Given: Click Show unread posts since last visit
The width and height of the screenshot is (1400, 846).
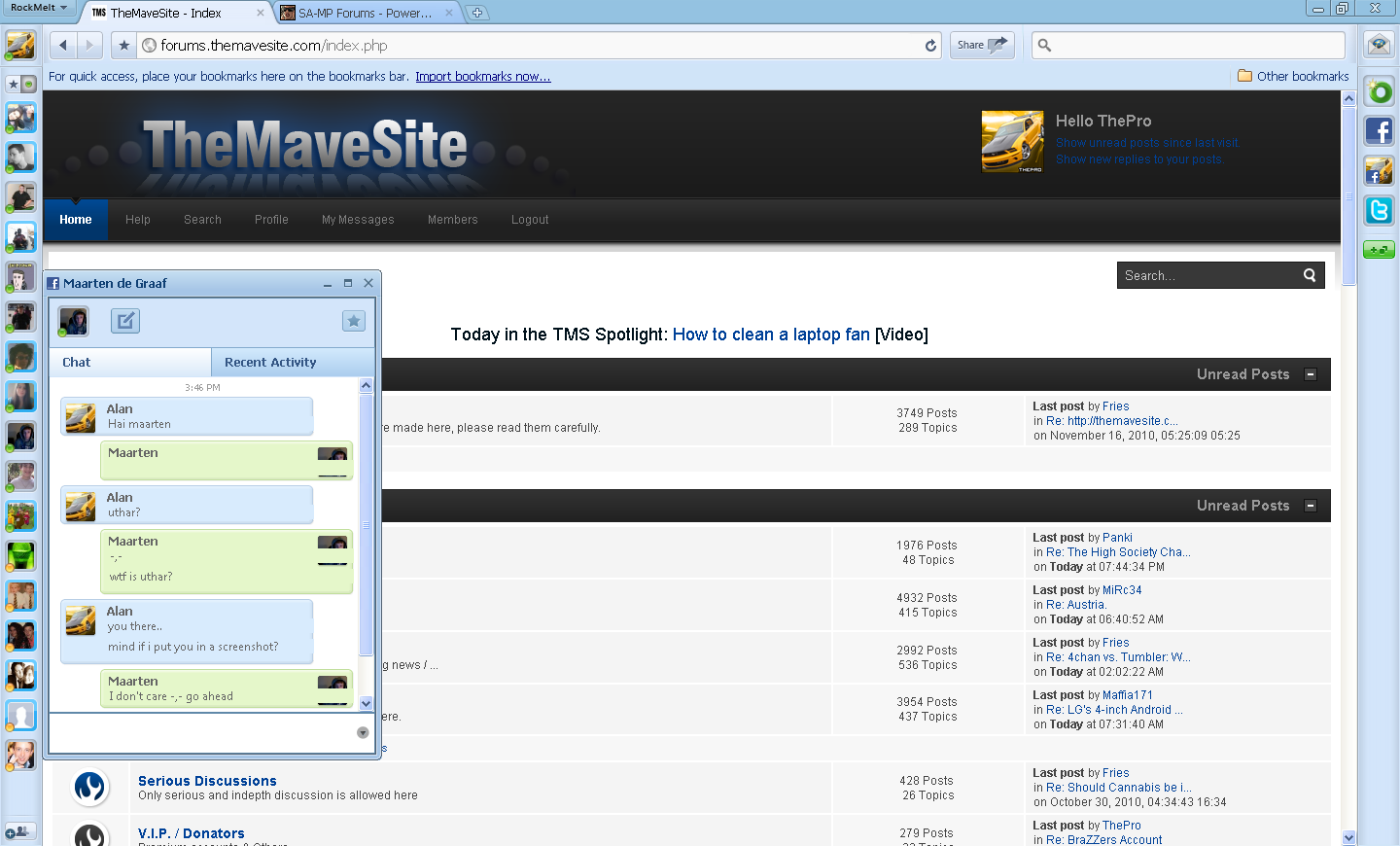Looking at the screenshot, I should click(x=1148, y=143).
